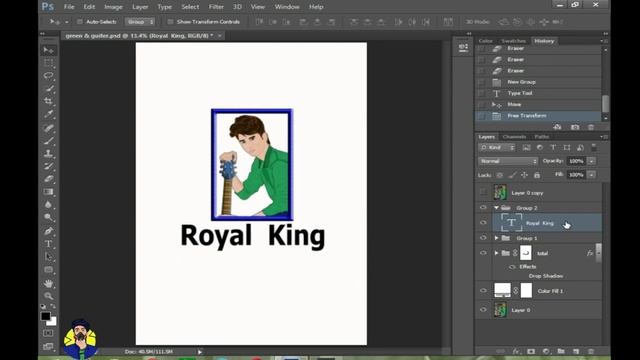
Task: Select the Rectangle shape tool
Action: (49, 269)
